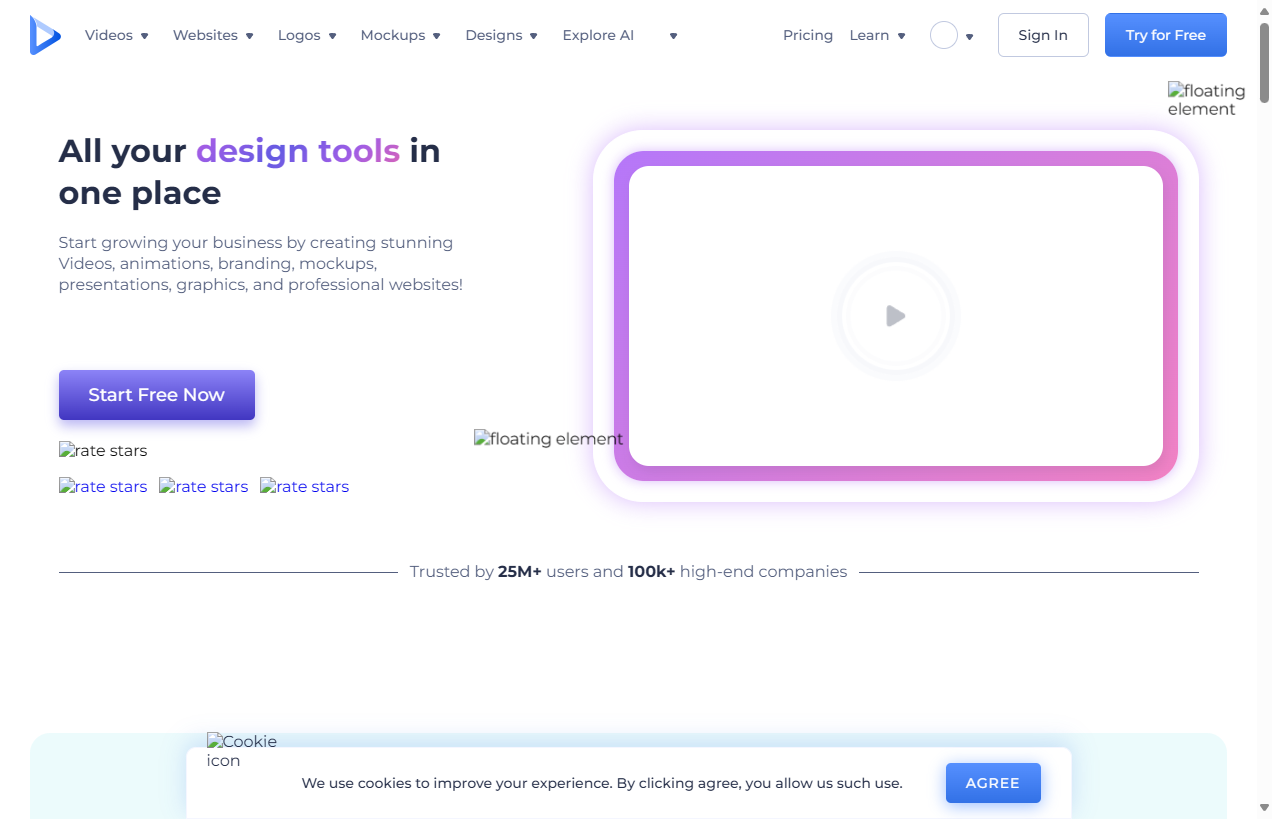Expand the Videos dropdown menu
This screenshot has width=1272, height=819.
117,35
